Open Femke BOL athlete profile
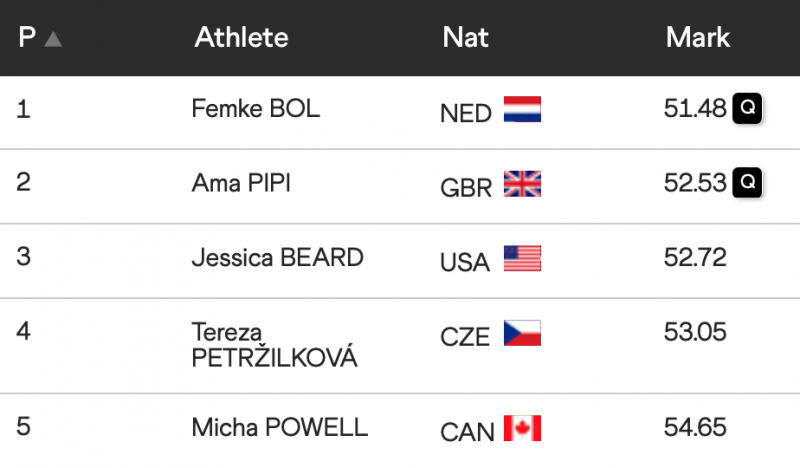800x468 pixels. 255,108
